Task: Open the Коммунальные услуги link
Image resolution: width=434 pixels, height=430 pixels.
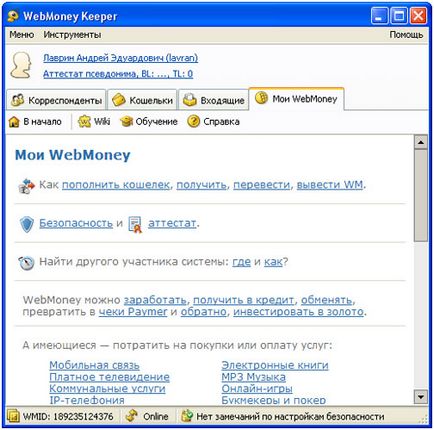Action: (107, 389)
